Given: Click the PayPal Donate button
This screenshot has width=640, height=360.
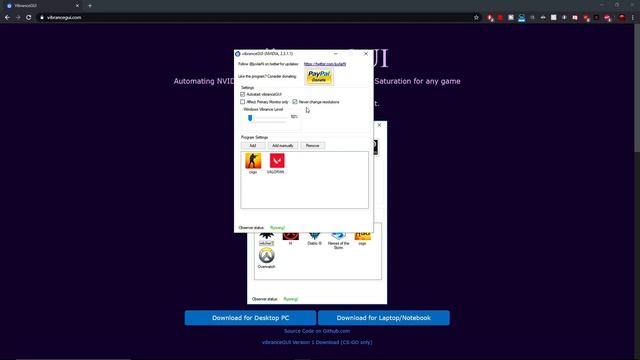Looking at the screenshot, I should [319, 76].
